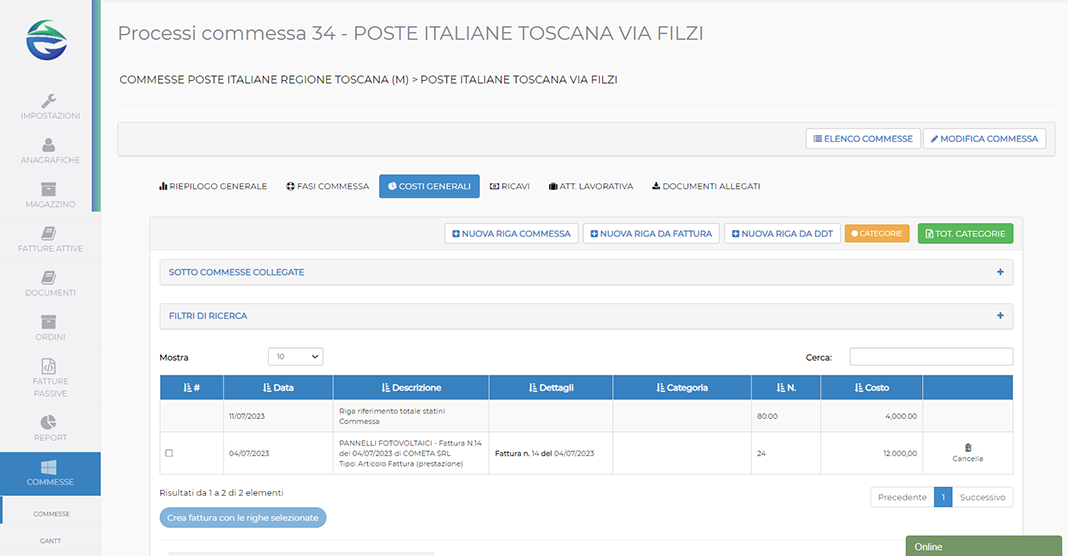The height and width of the screenshot is (556, 1068).
Task: Click Riga riferimento totale statini description
Action: (x=392, y=416)
